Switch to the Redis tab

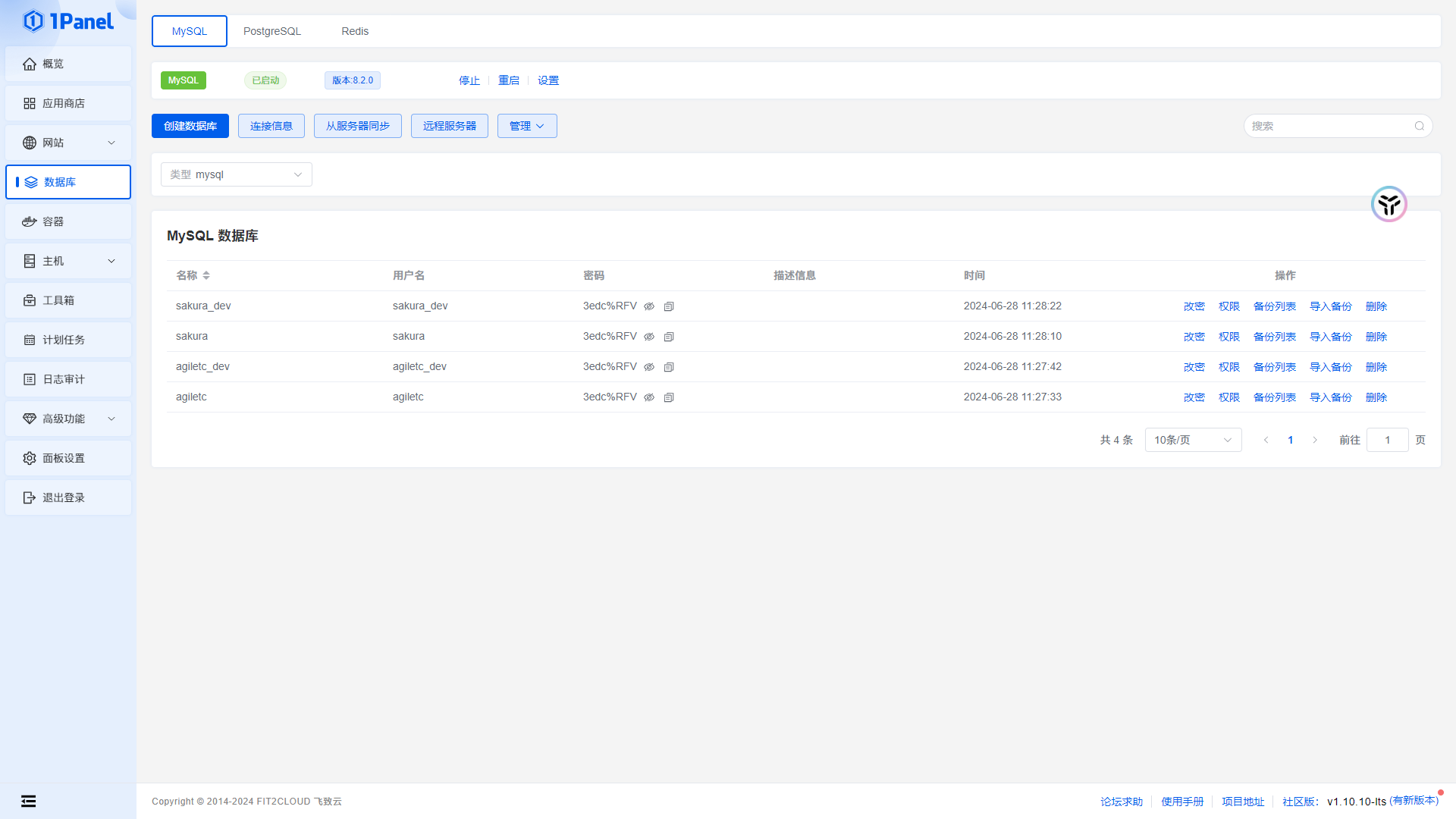tap(355, 31)
